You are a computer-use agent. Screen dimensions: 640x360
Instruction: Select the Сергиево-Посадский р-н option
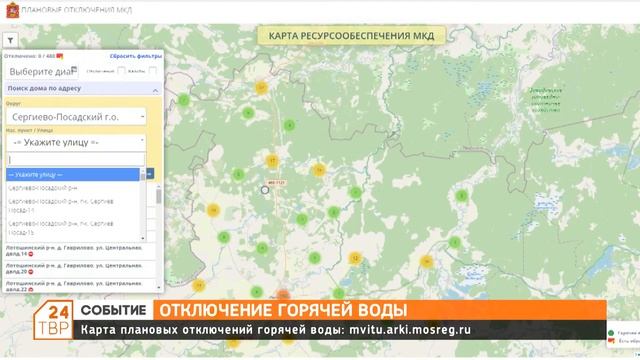[73, 188]
